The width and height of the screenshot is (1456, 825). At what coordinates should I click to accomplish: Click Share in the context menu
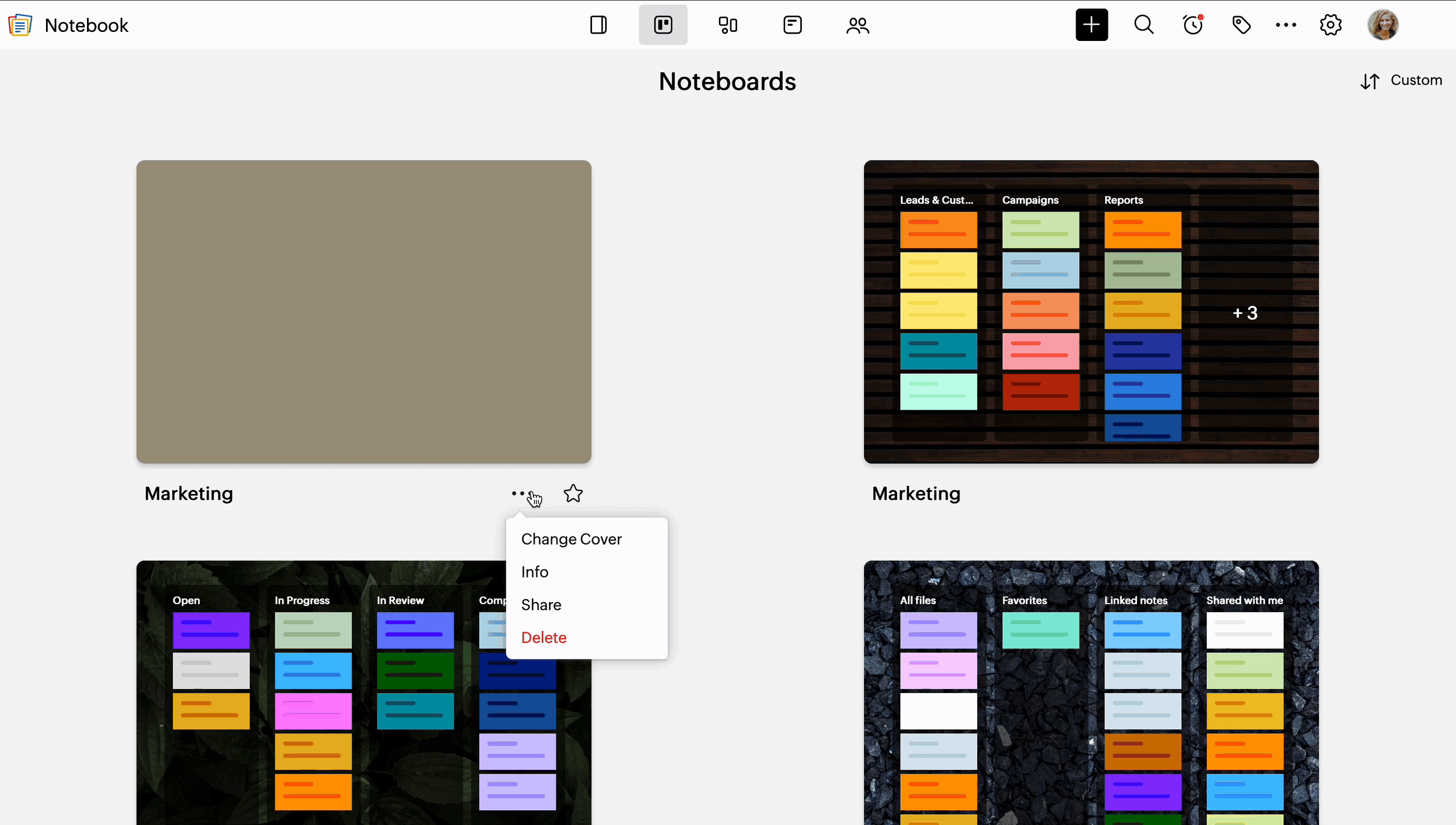coord(541,605)
